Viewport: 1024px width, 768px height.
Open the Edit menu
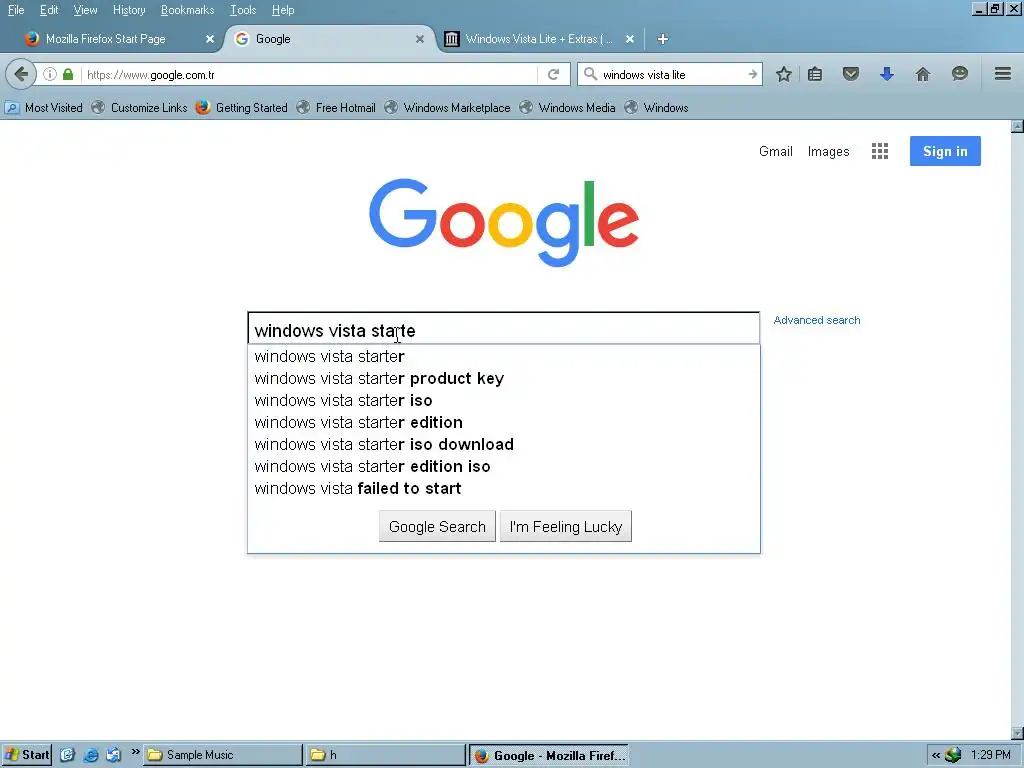(x=49, y=10)
